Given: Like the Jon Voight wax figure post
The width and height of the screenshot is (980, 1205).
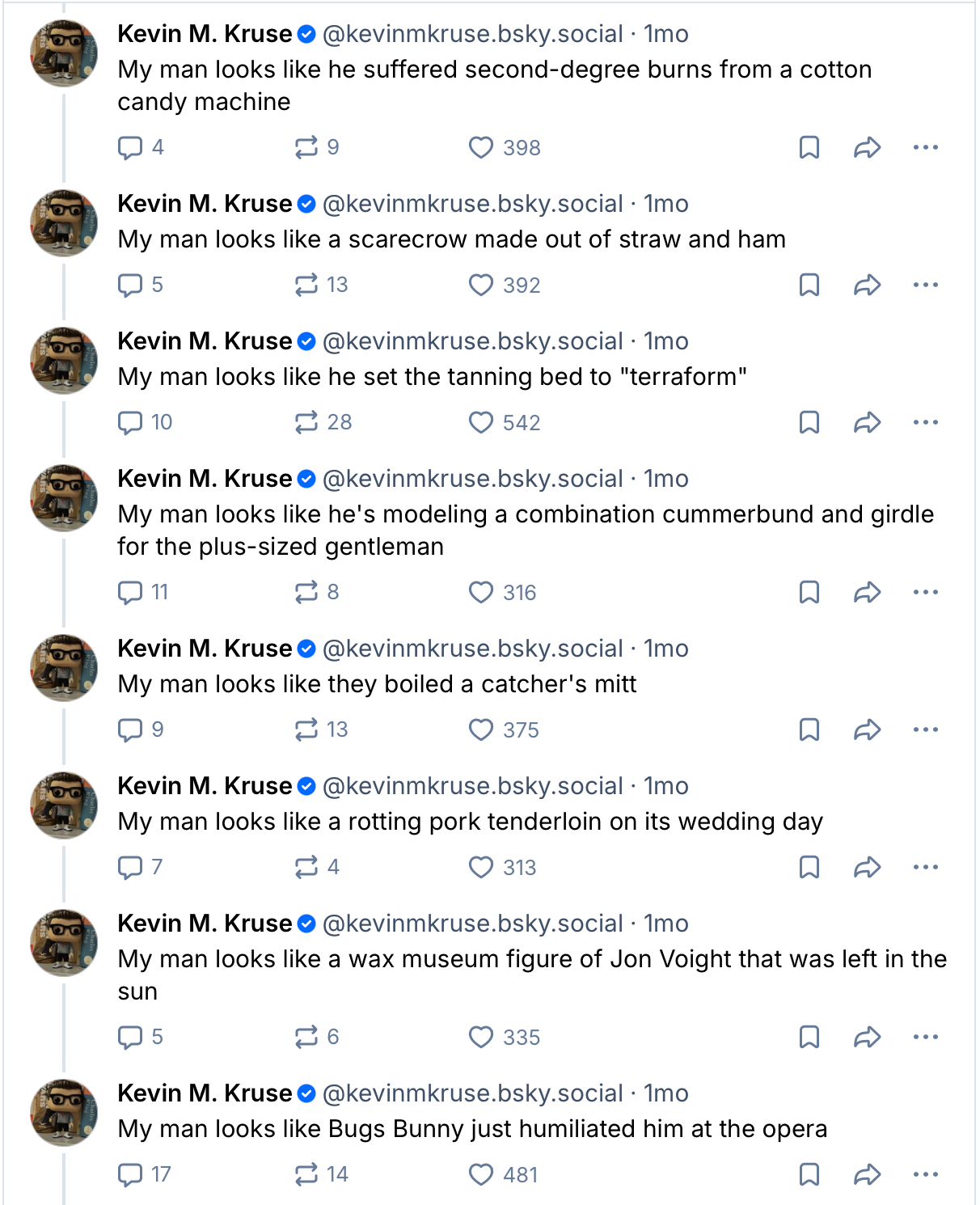Looking at the screenshot, I should (x=481, y=1037).
